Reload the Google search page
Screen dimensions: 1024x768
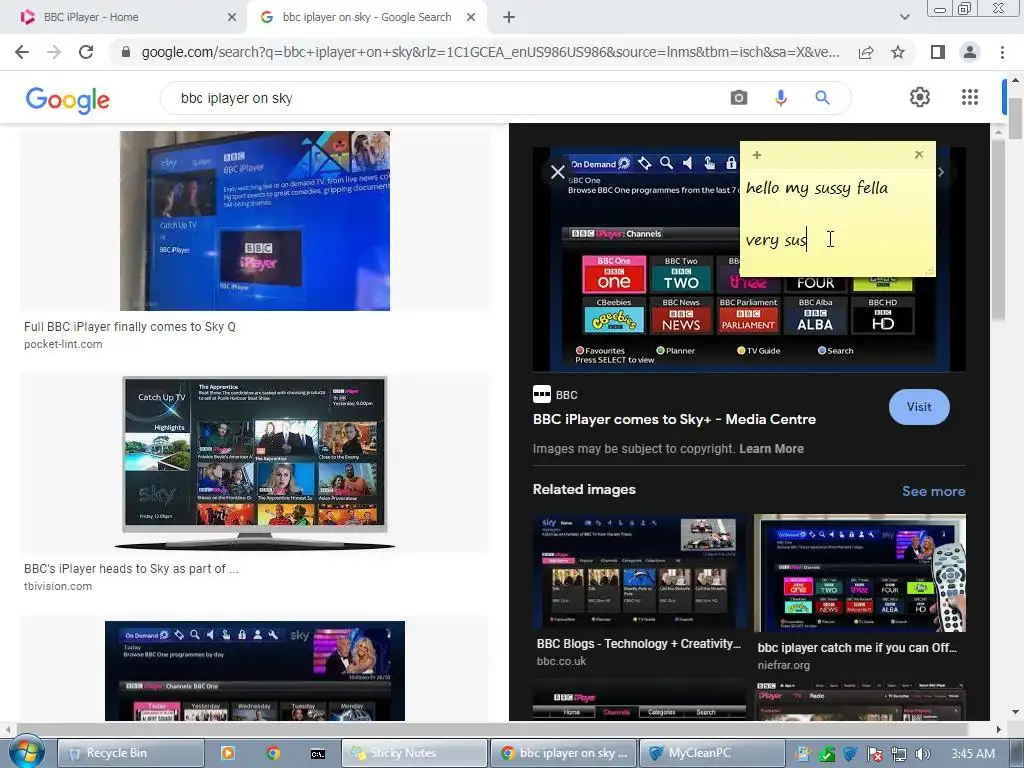click(x=86, y=52)
